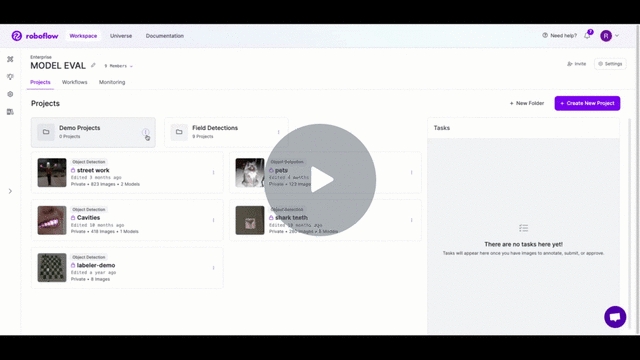Open street work project options menu
640x360 pixels.
click(x=213, y=172)
